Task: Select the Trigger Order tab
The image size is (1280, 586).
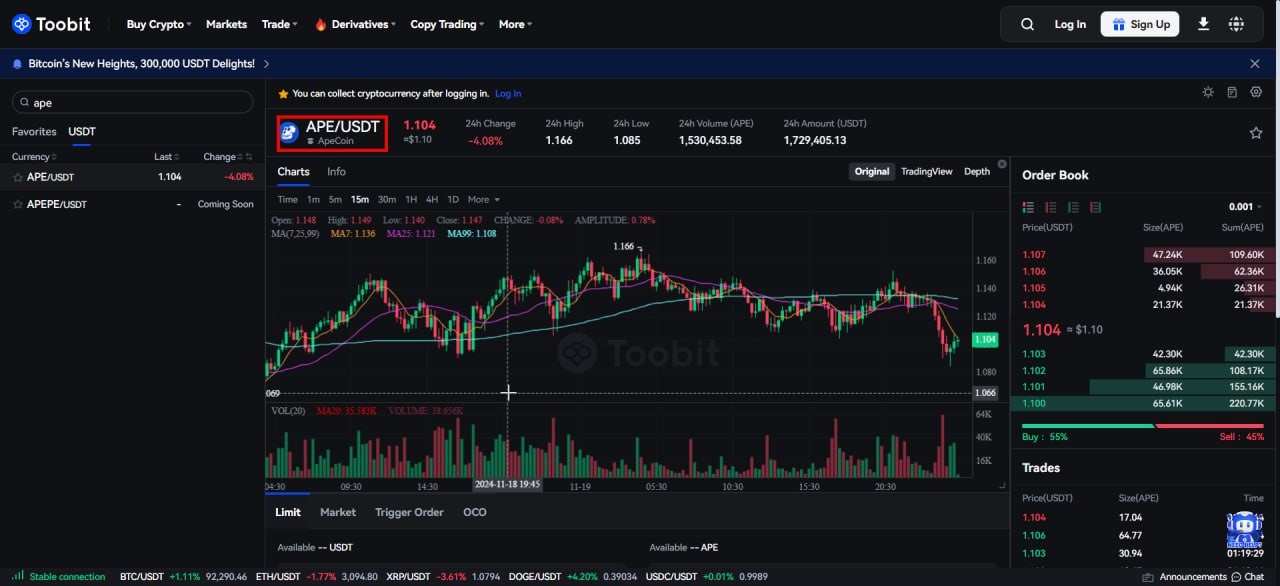Action: tap(409, 512)
